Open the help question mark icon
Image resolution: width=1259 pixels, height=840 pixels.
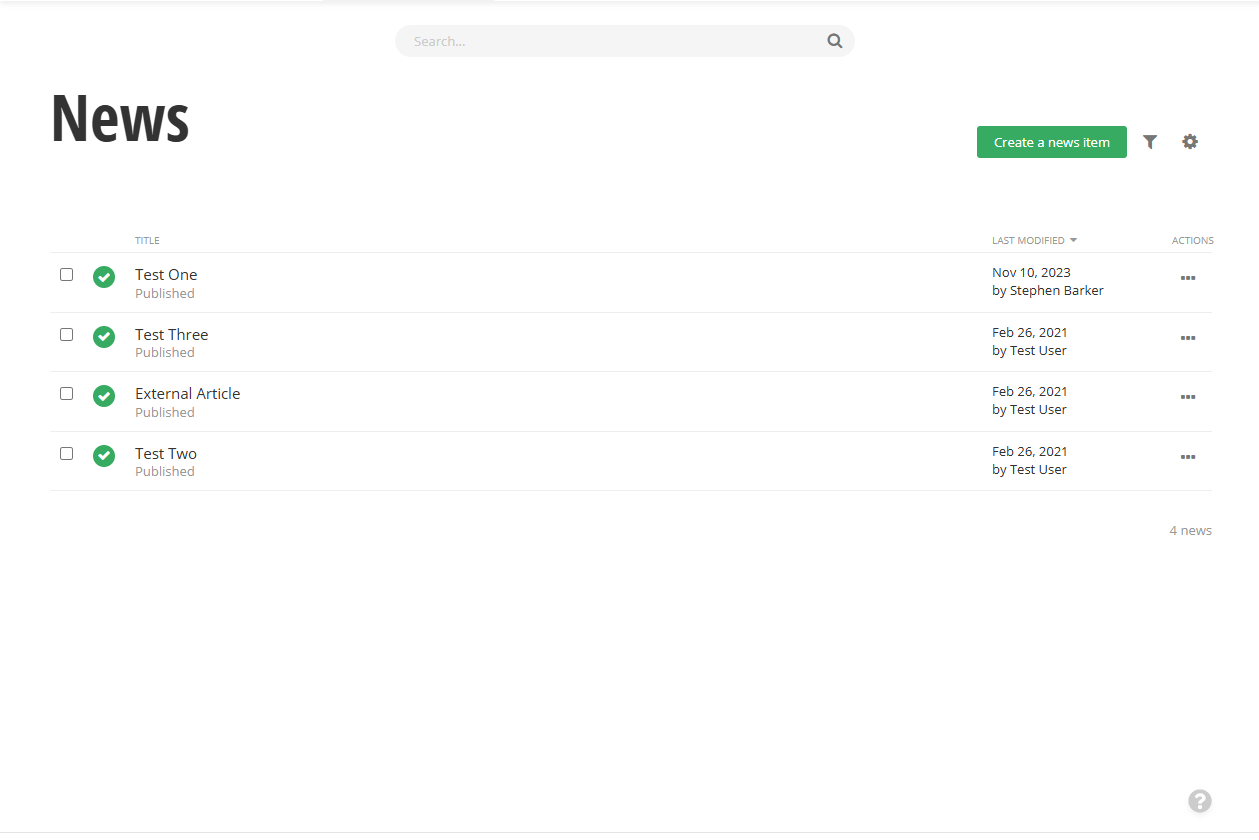click(1200, 801)
